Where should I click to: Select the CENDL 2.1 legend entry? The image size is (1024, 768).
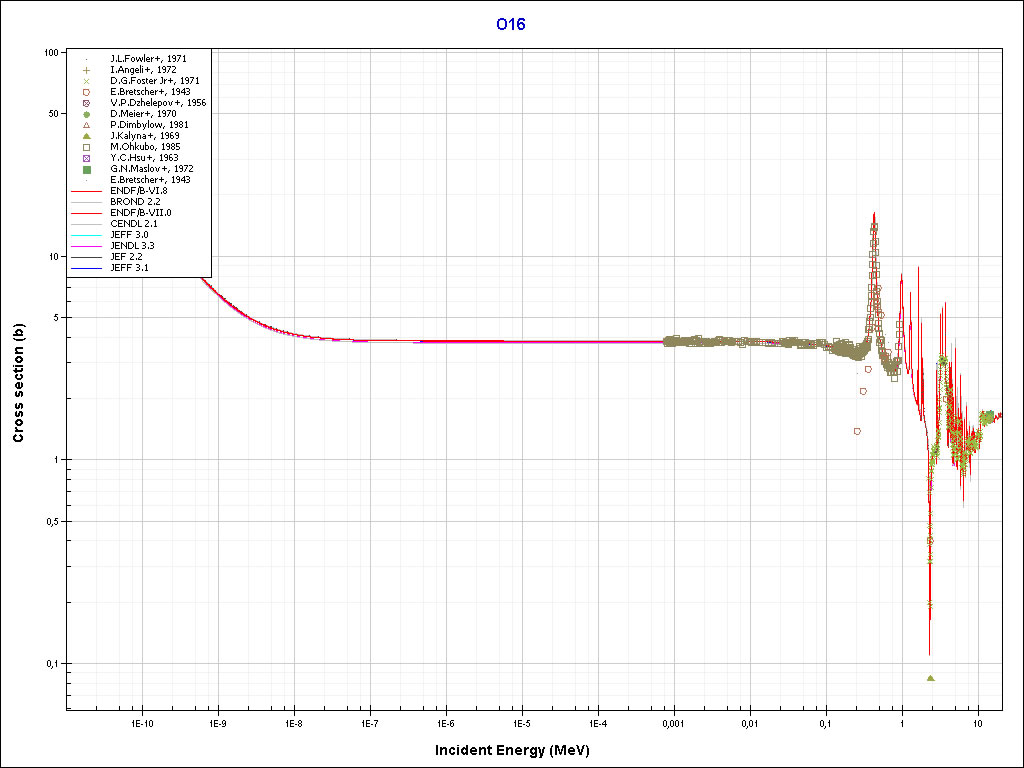(134, 224)
